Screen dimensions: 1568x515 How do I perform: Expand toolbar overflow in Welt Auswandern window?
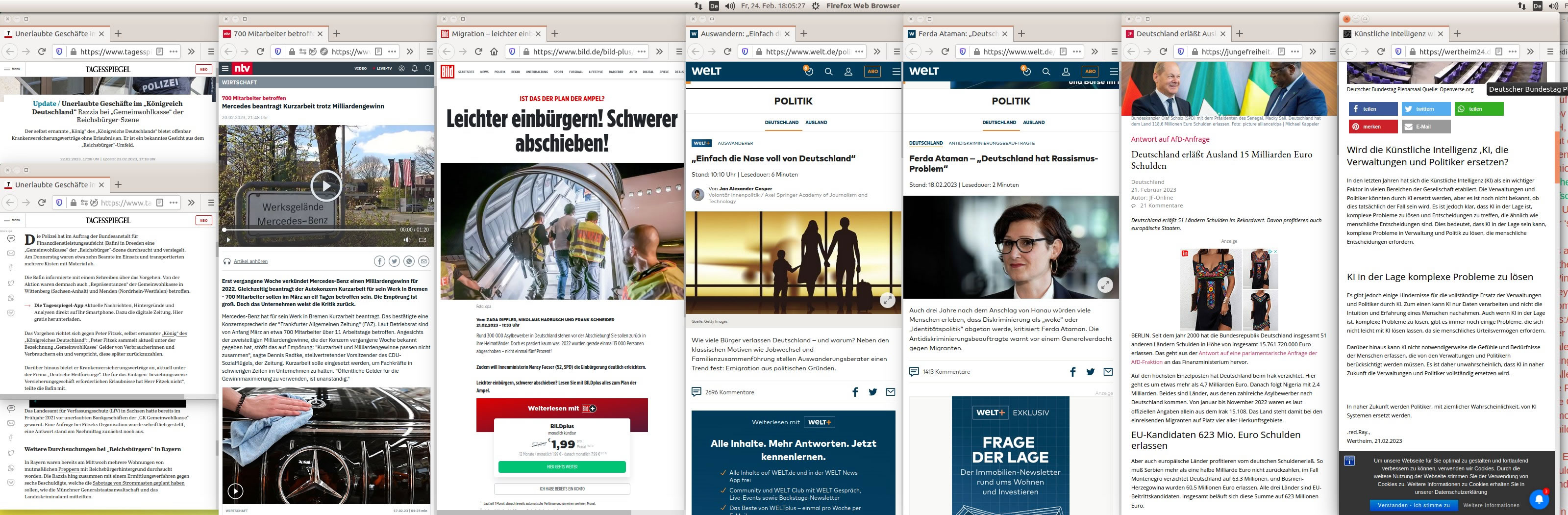pyautogui.click(x=877, y=51)
